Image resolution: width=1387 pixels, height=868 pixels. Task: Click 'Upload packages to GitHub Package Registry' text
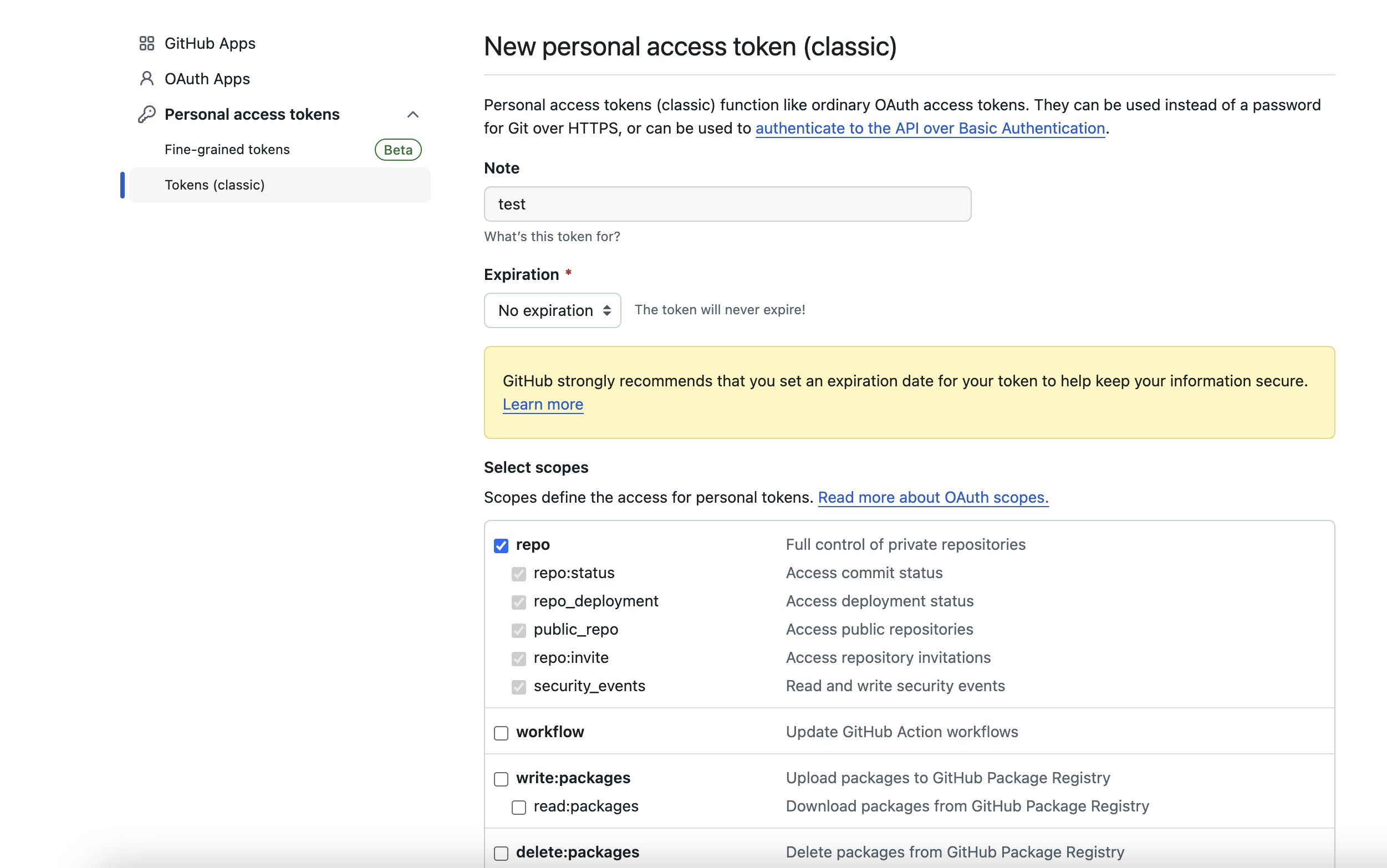tap(948, 777)
